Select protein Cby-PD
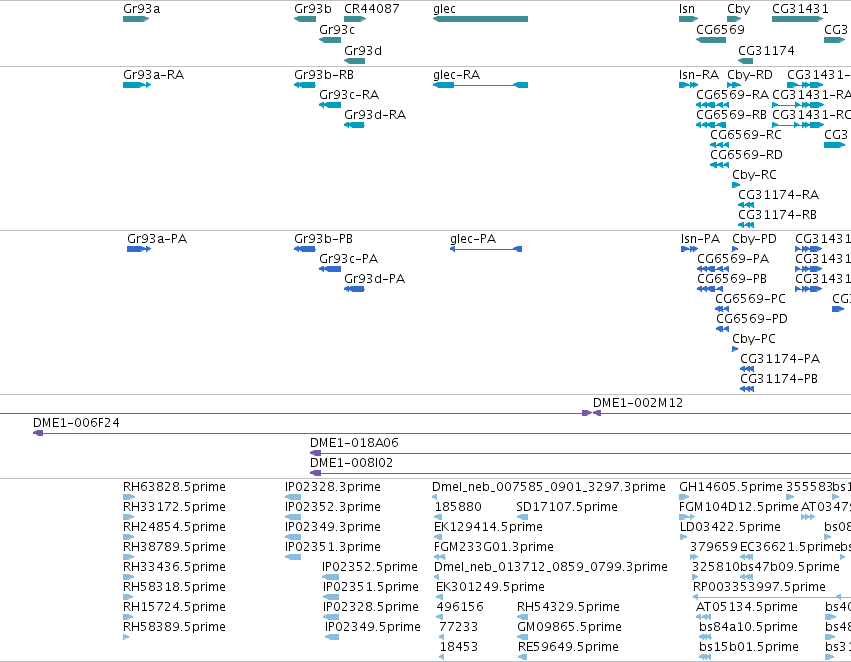Screen dimensions: 851x662 click(x=735, y=249)
